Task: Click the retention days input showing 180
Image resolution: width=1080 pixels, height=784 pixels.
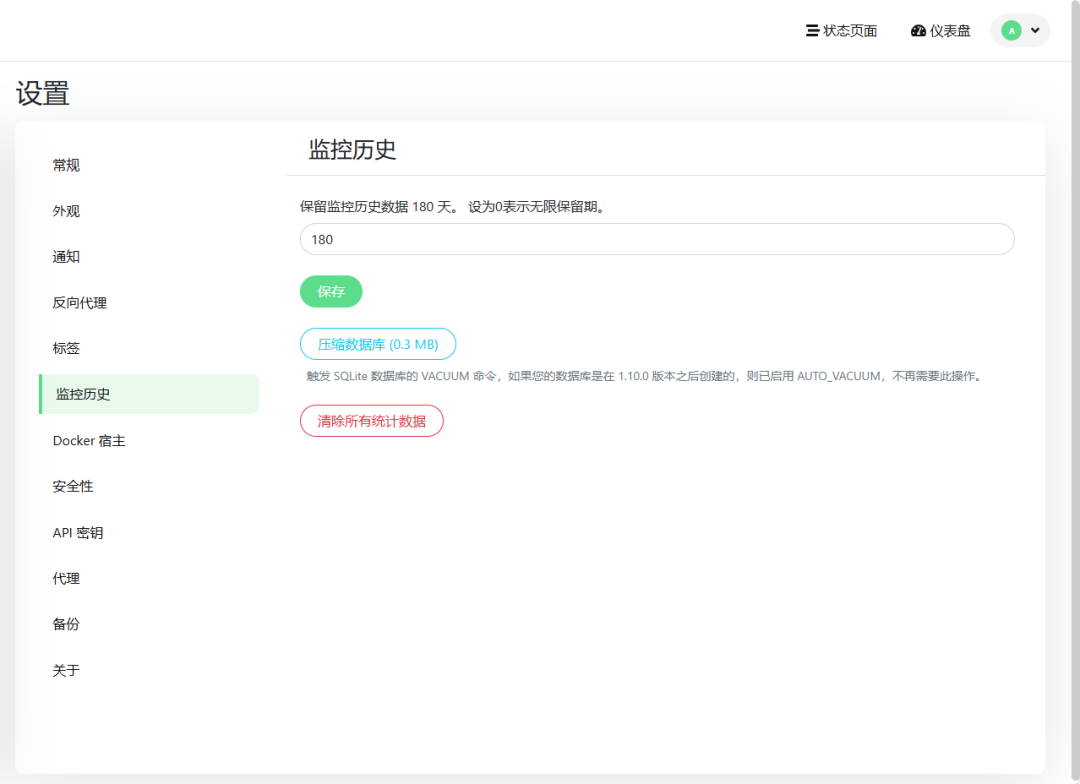Action: pos(656,239)
